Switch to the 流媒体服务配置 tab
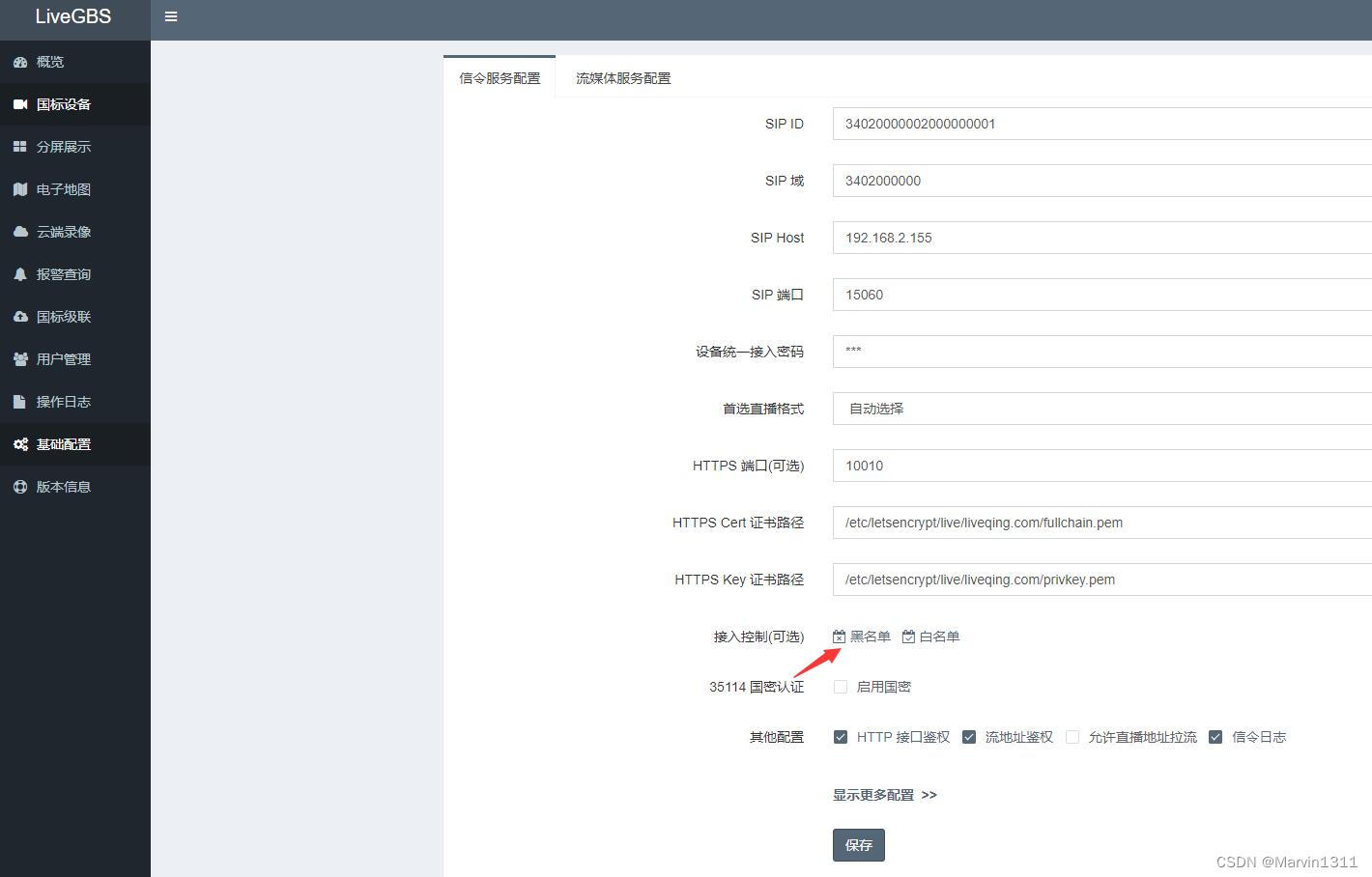 [x=623, y=78]
